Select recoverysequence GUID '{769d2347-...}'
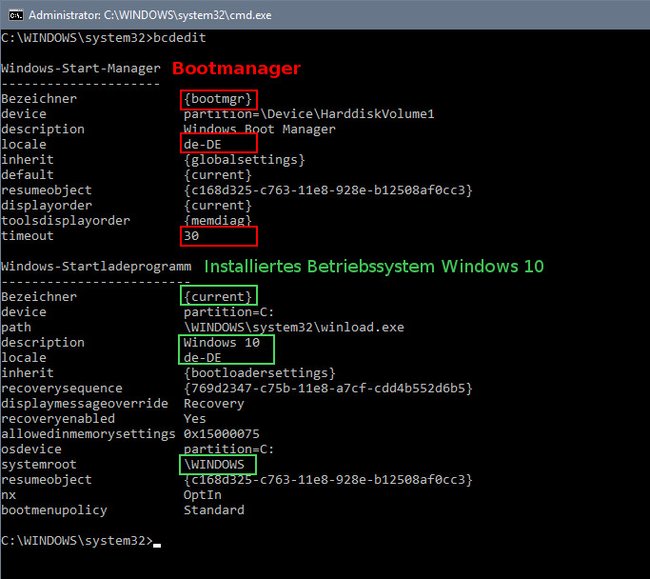Viewport: 650px width, 579px height. (x=328, y=389)
